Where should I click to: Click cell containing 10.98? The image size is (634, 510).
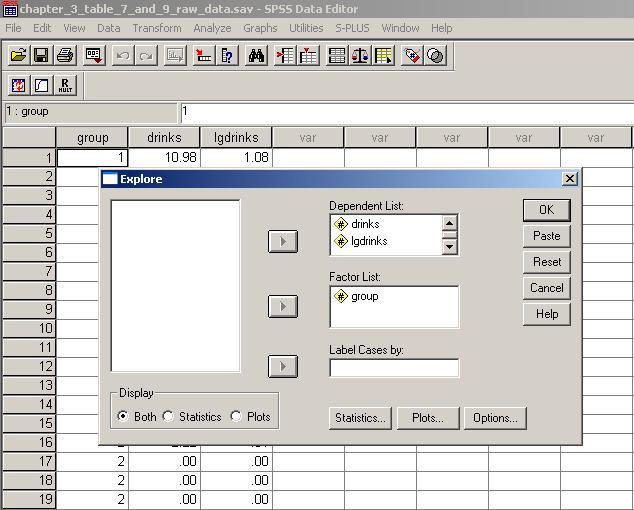[x=164, y=157]
